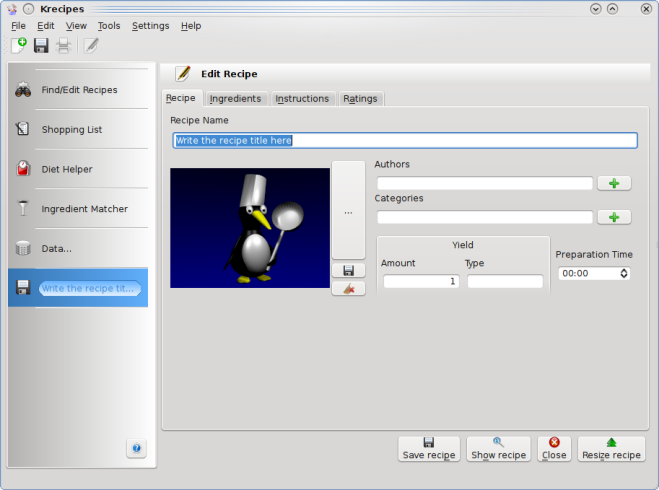Click the Yield Type field
This screenshot has width=659, height=490.
pyautogui.click(x=505, y=281)
